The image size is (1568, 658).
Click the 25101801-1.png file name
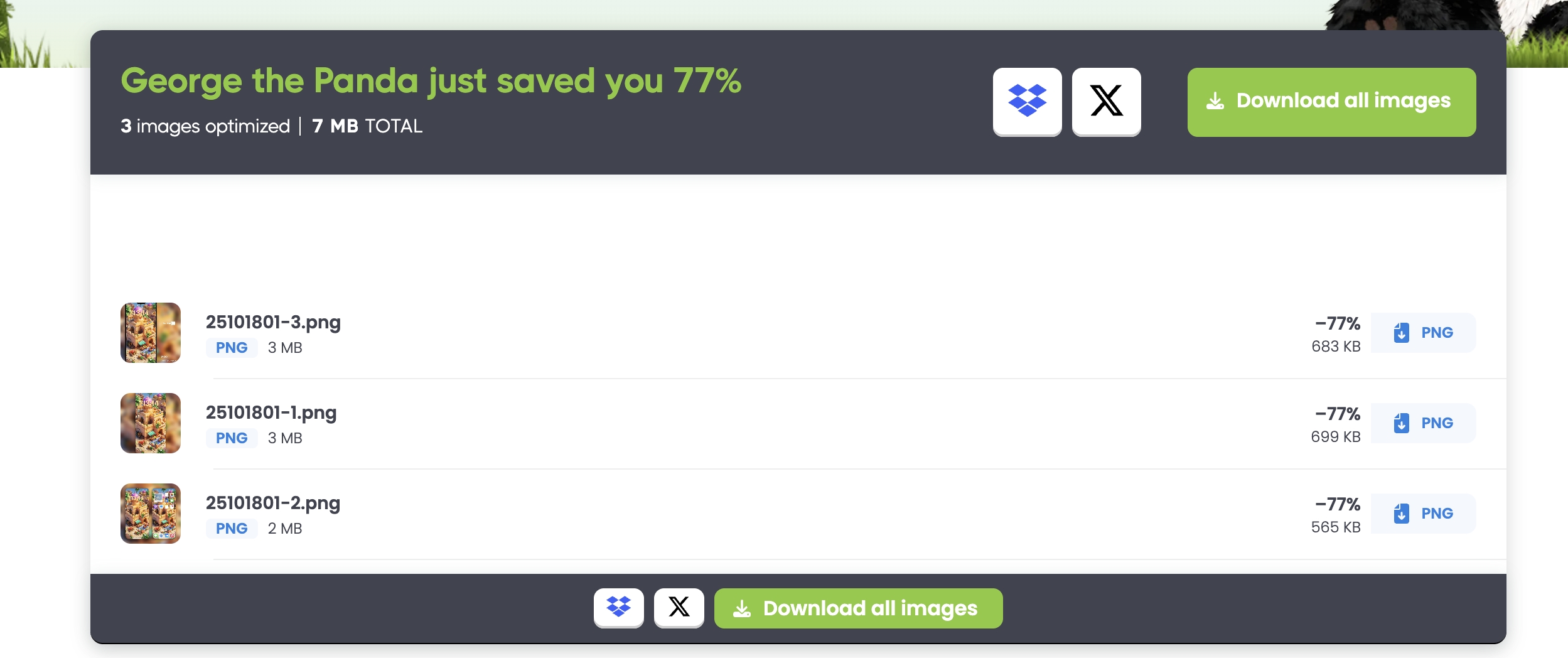tap(271, 413)
